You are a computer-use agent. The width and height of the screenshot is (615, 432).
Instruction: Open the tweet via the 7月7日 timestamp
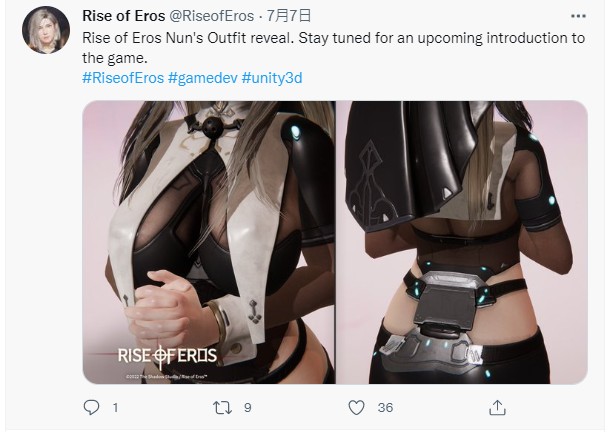(289, 16)
